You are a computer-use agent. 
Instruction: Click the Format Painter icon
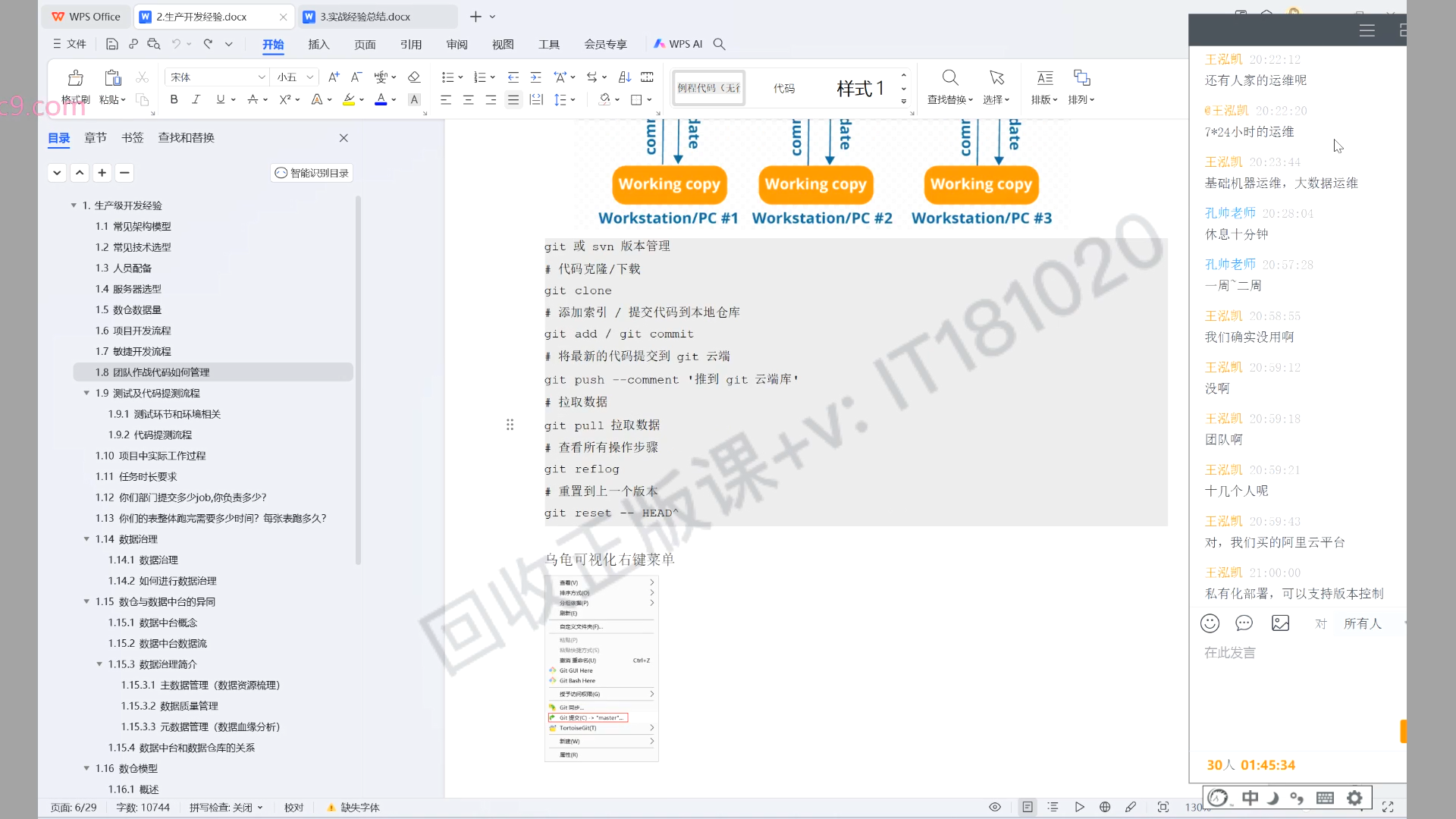coord(76,78)
